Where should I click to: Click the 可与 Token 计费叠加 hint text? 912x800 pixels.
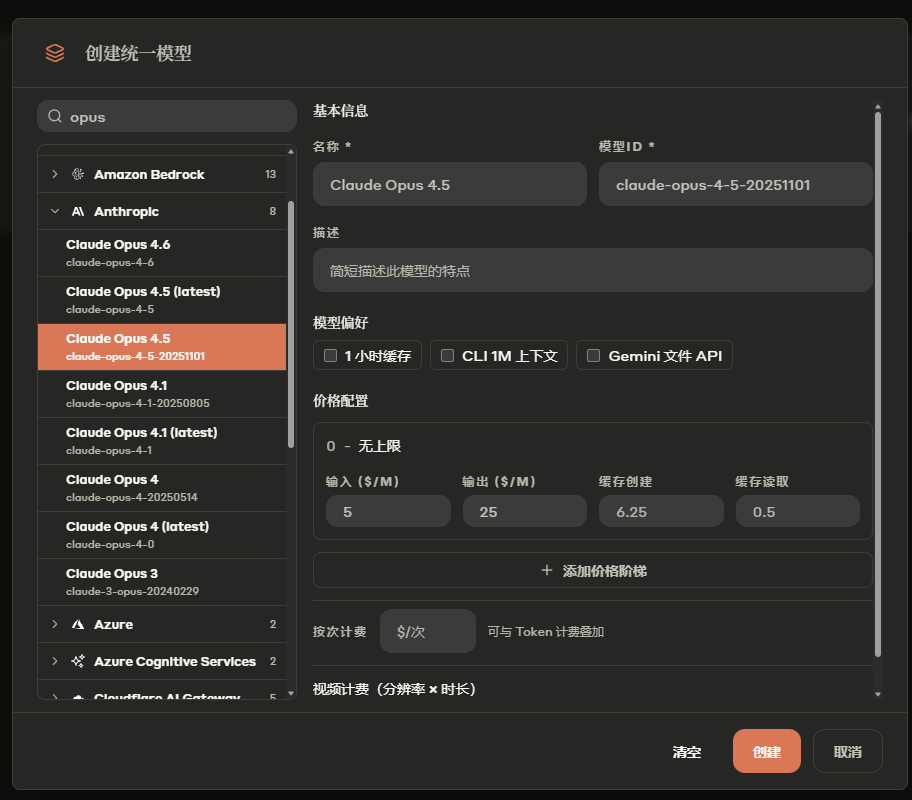click(546, 631)
